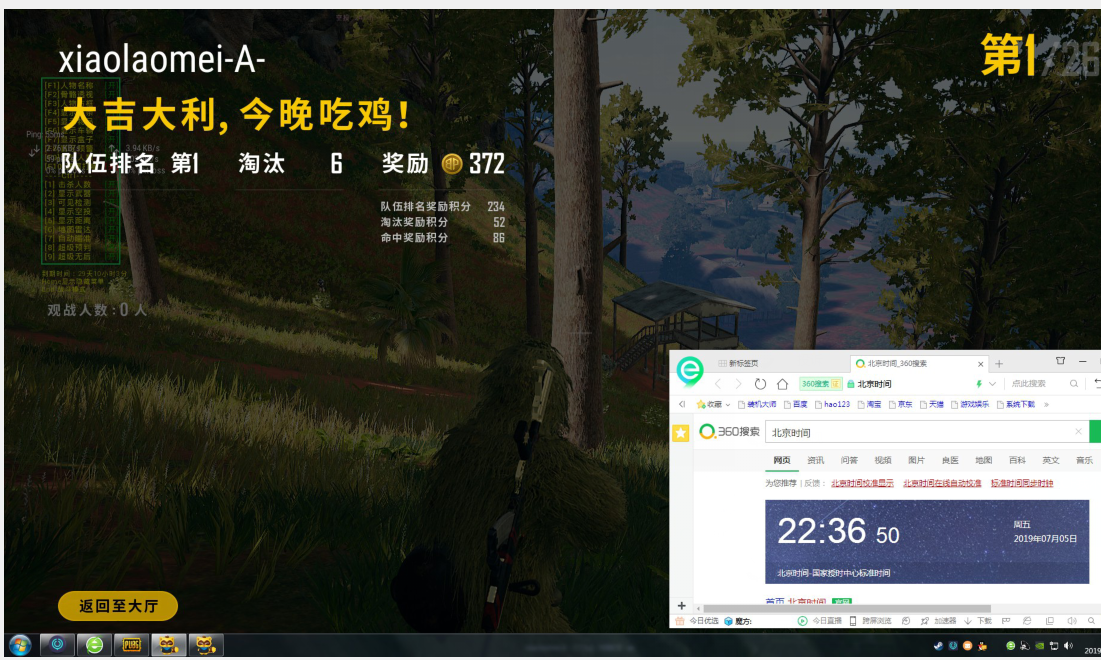The image size is (1101, 660).
Task: Click the yellow star sidebar icon
Action: 680,433
